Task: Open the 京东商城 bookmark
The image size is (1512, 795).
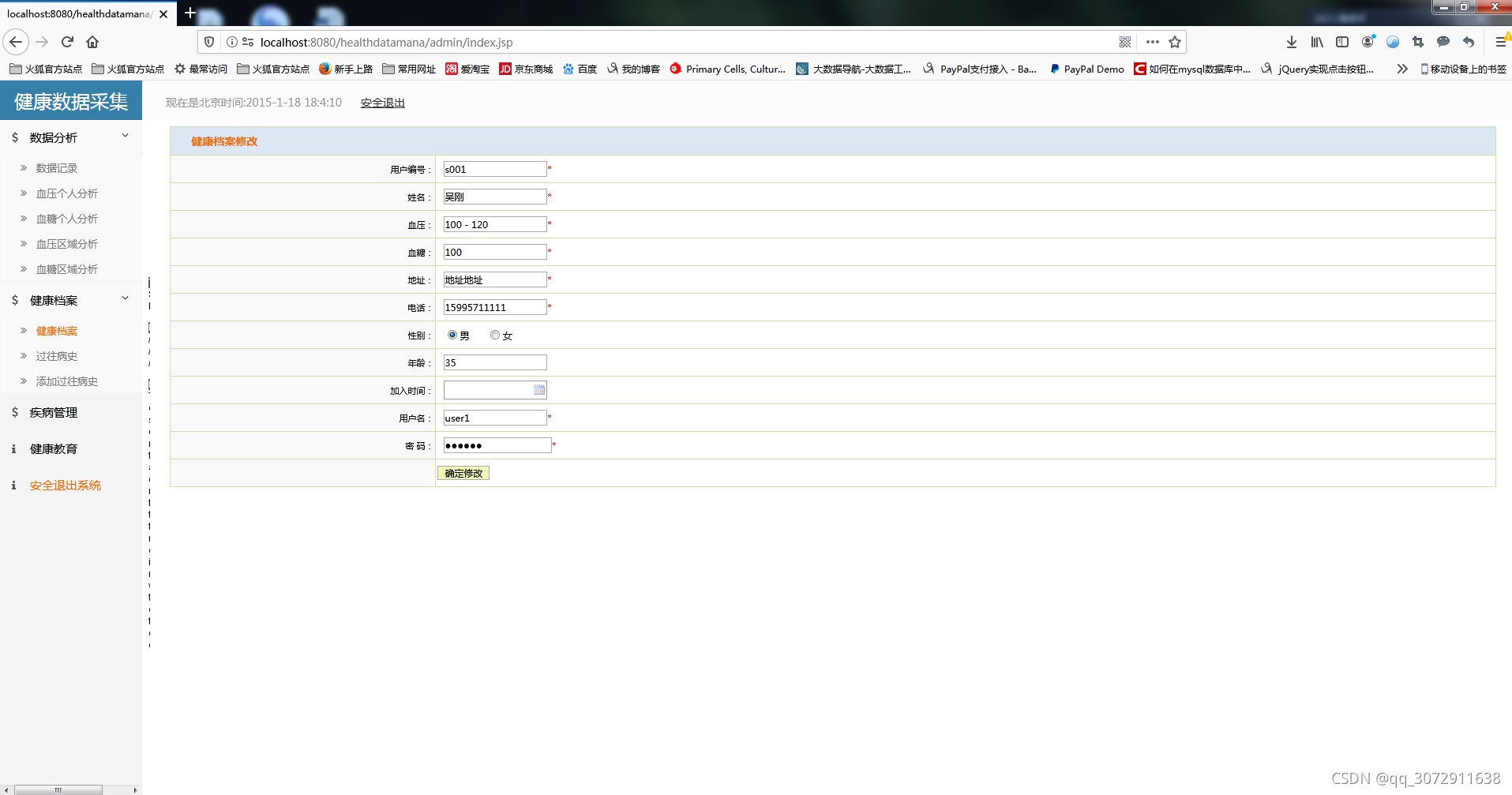Action: pyautogui.click(x=526, y=69)
